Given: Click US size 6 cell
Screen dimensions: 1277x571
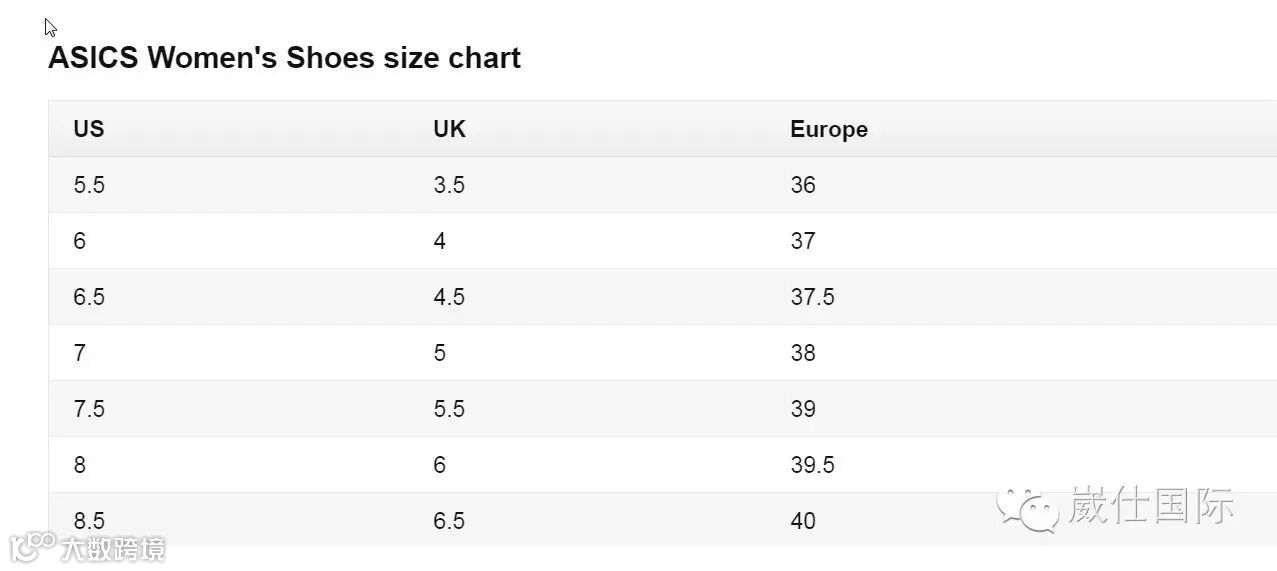Looking at the screenshot, I should pyautogui.click(x=80, y=241).
